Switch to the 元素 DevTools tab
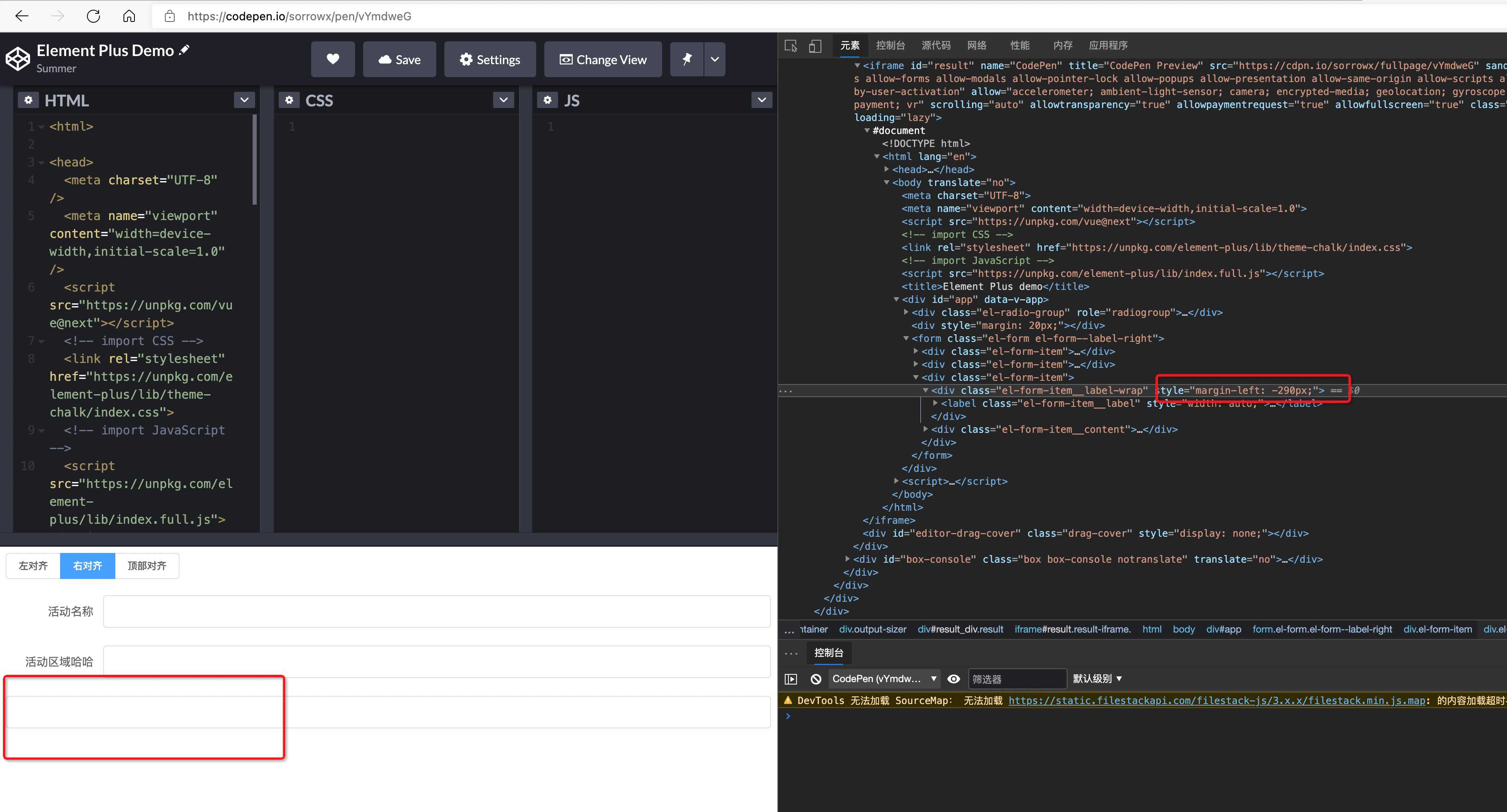 pos(850,45)
